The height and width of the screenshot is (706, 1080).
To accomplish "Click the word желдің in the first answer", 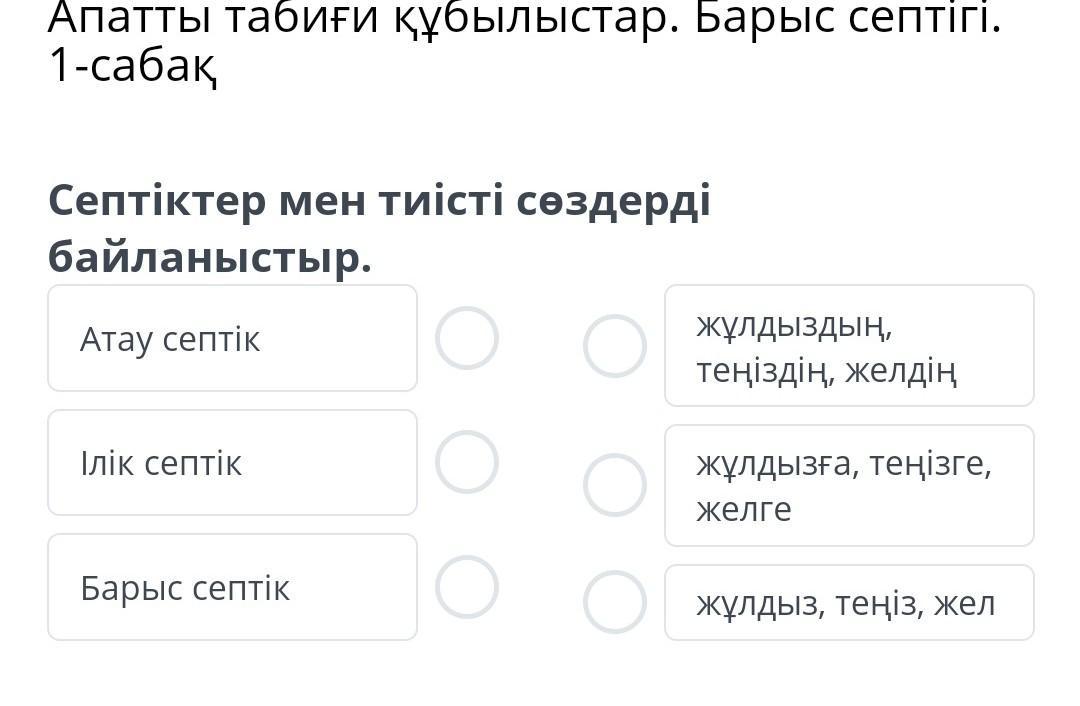I will coord(900,371).
